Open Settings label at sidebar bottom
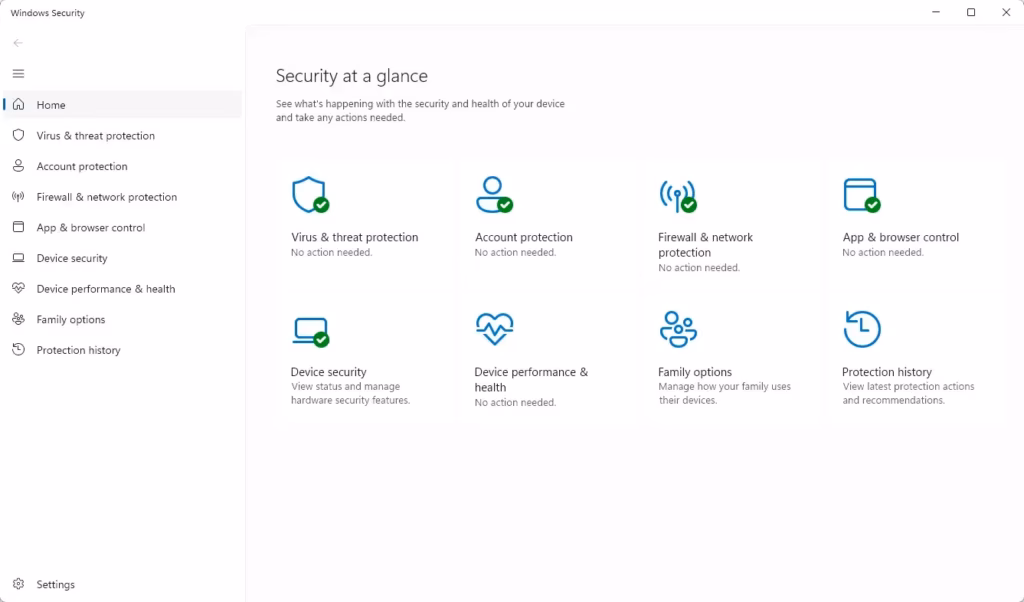Image resolution: width=1024 pixels, height=602 pixels. click(x=56, y=584)
